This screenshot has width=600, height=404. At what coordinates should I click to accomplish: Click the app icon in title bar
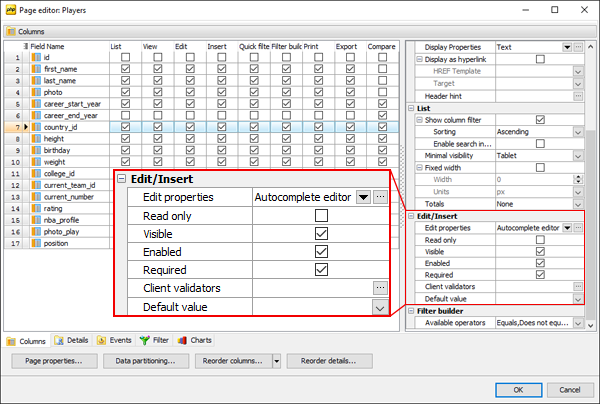11,9
